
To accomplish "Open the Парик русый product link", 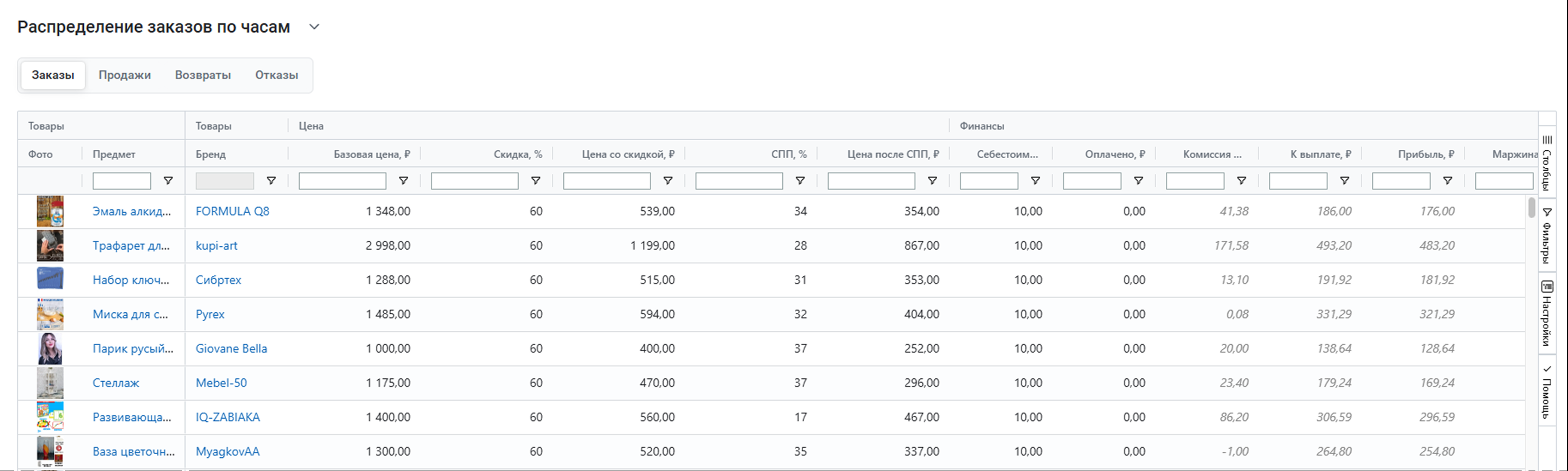I will point(133,349).
